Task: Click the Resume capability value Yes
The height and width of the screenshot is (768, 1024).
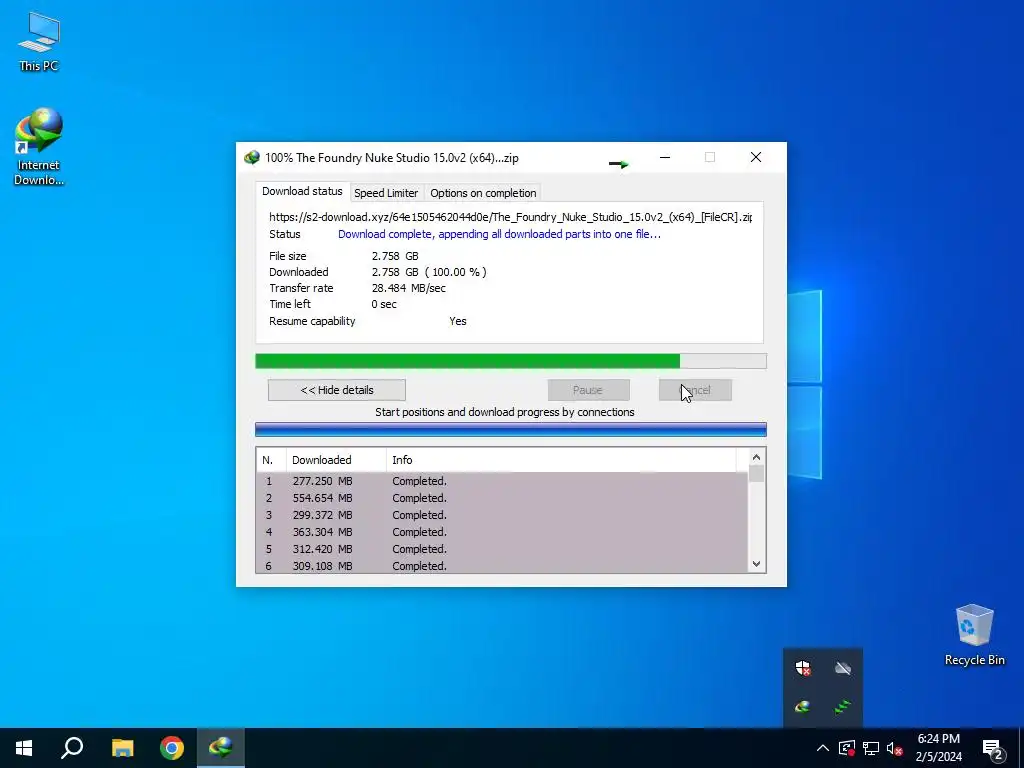Action: coord(458,321)
